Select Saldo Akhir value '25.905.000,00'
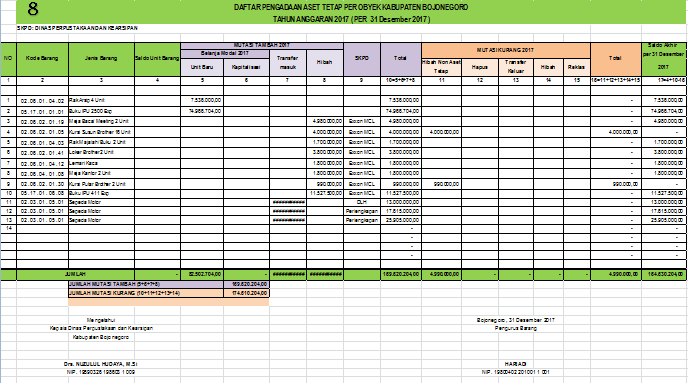The width and height of the screenshot is (688, 383). [663, 220]
